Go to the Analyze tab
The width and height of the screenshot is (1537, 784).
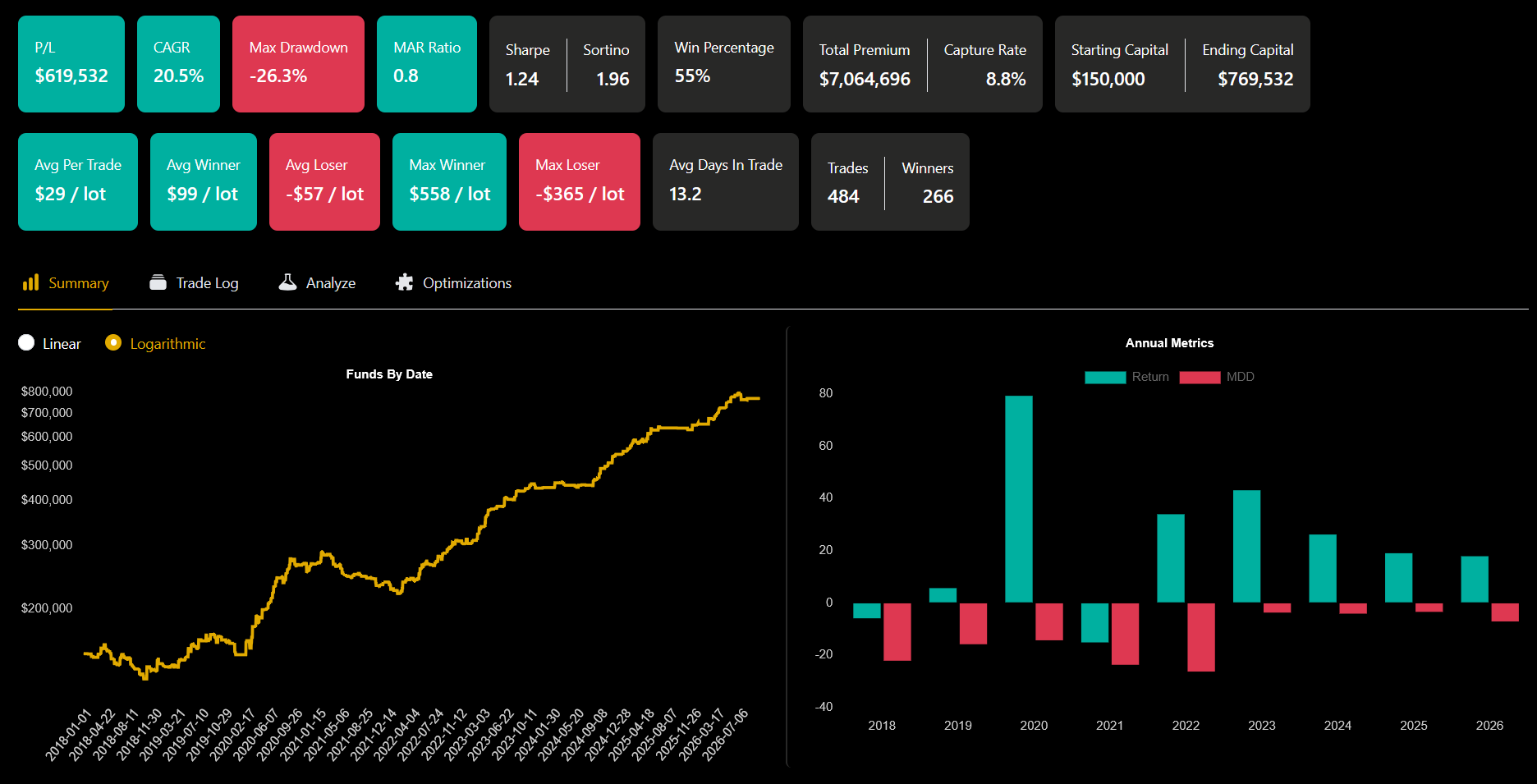pyautogui.click(x=318, y=283)
